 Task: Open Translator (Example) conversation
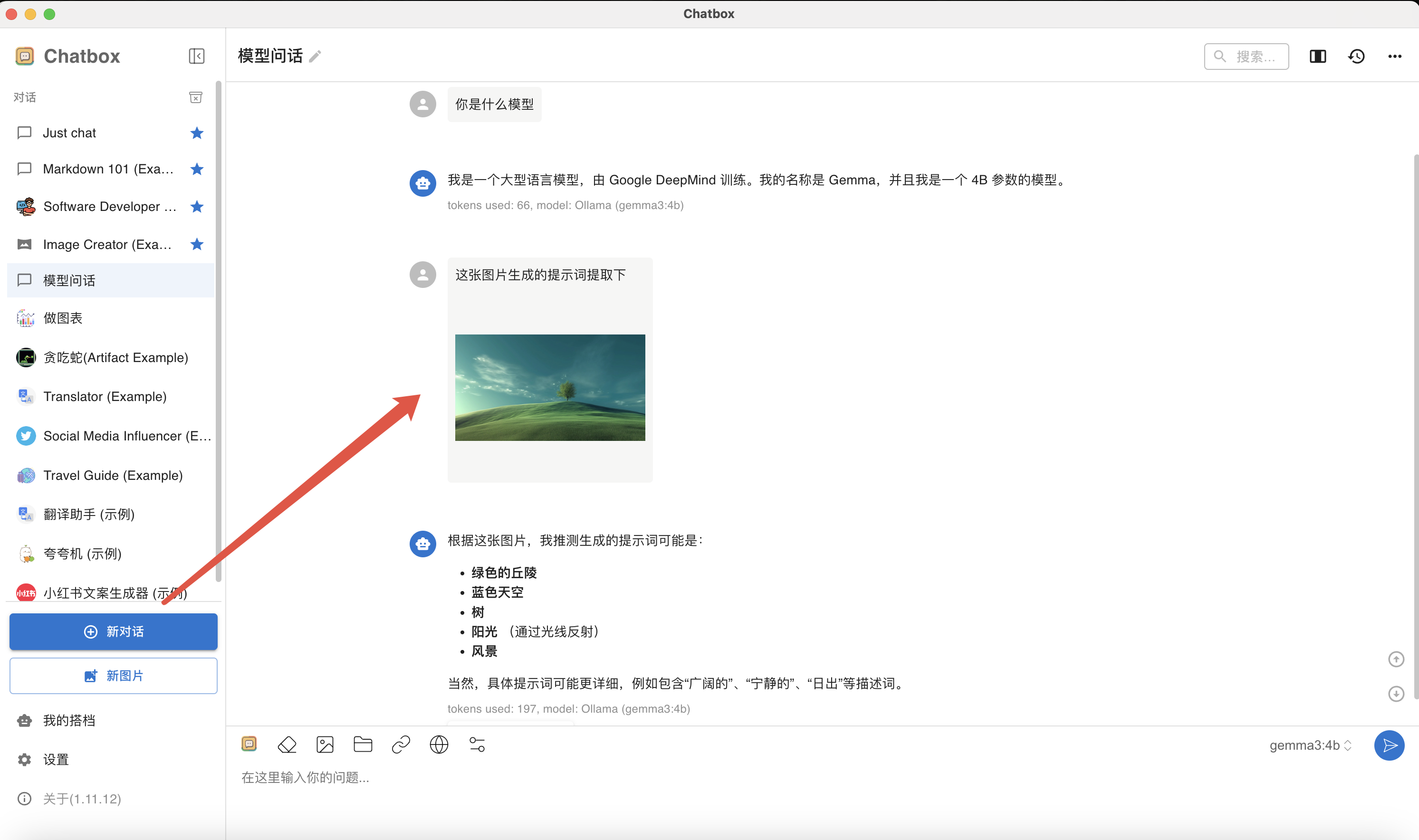[x=105, y=396]
